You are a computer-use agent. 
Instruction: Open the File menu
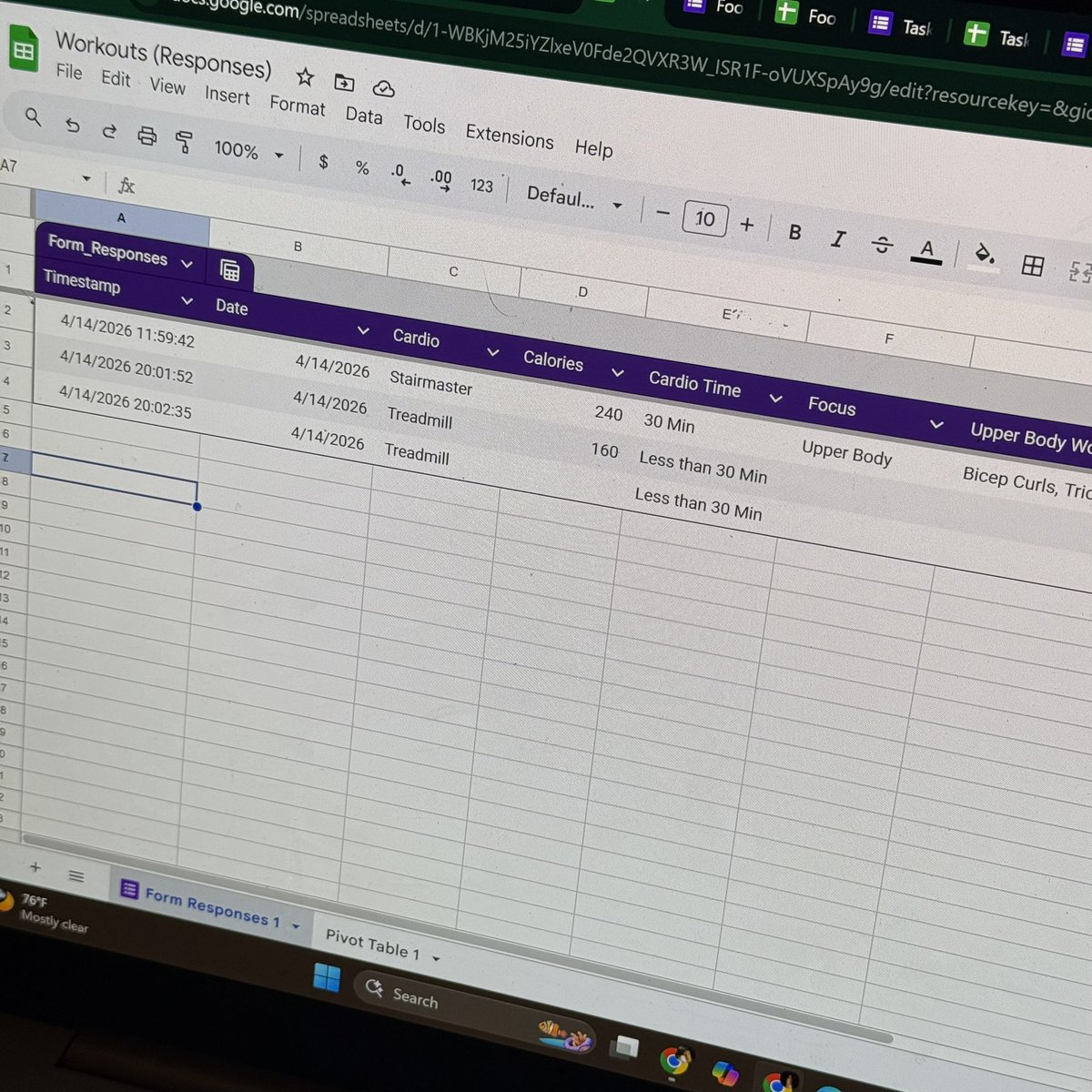click(x=68, y=71)
